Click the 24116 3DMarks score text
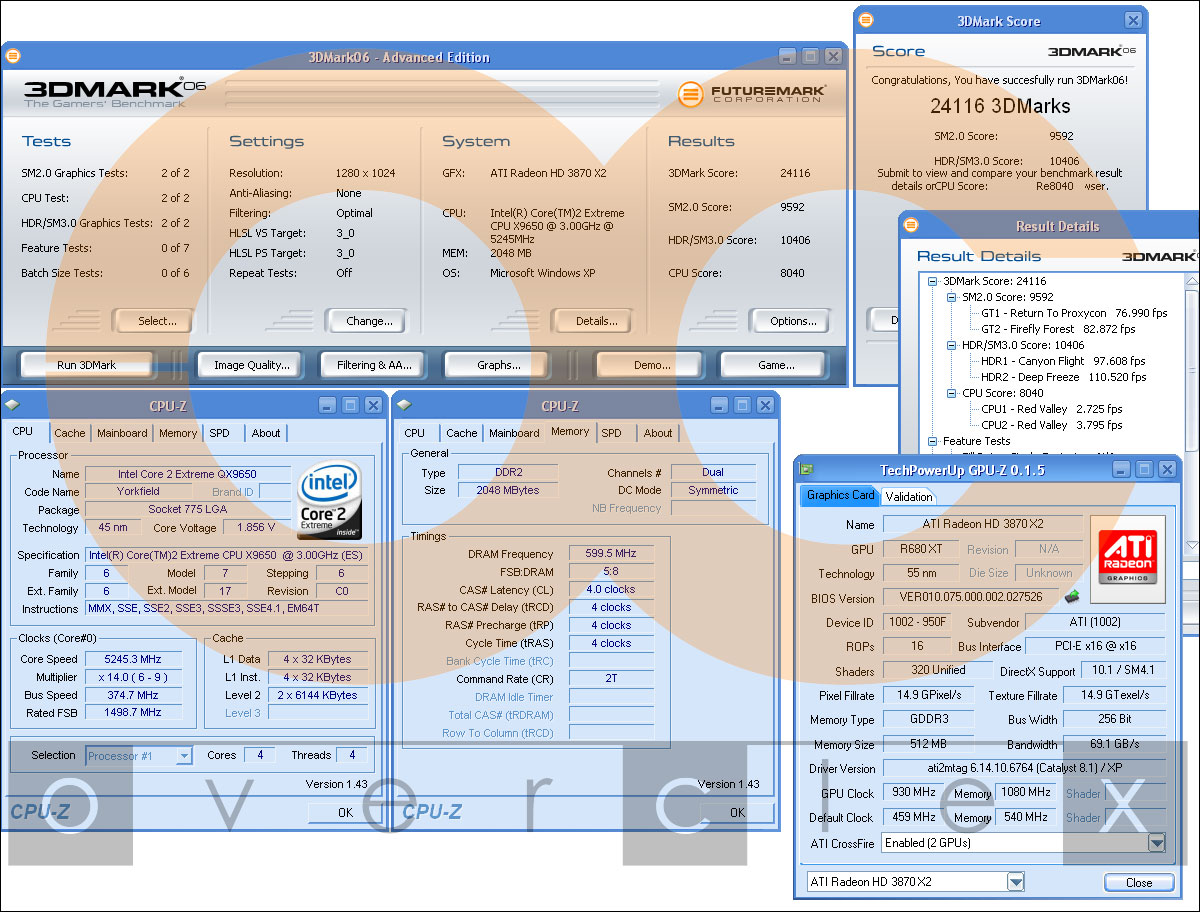Screen dimensions: 1200x912 999,106
